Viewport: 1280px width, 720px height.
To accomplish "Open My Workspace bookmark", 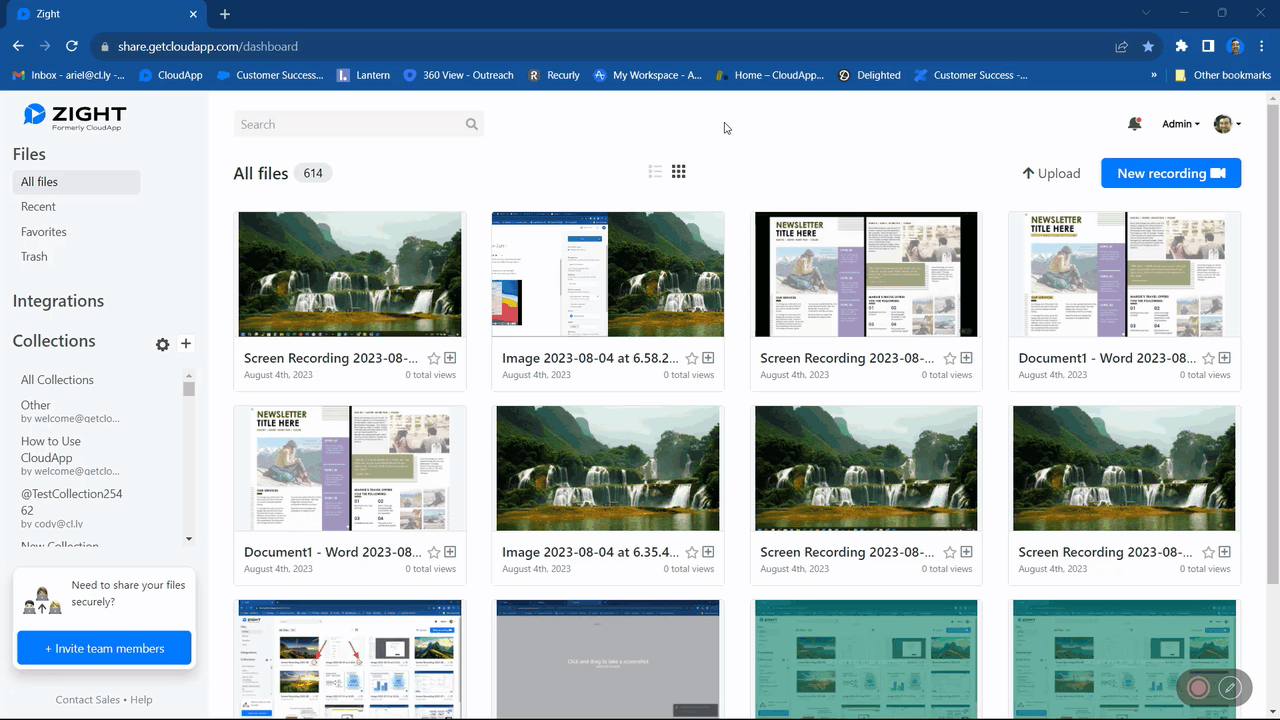I will [x=648, y=75].
